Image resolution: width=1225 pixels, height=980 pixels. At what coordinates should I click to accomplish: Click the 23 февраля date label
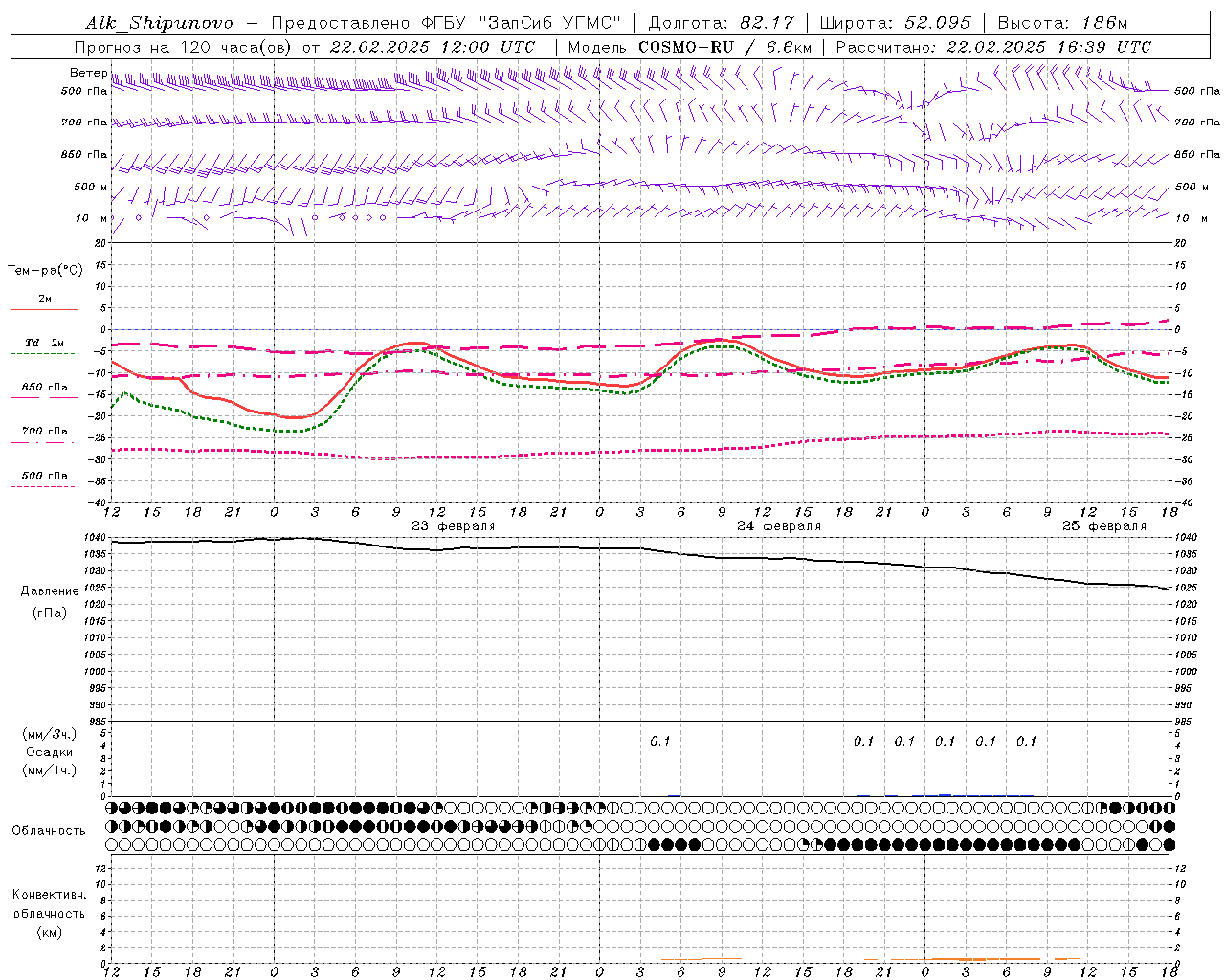454,526
